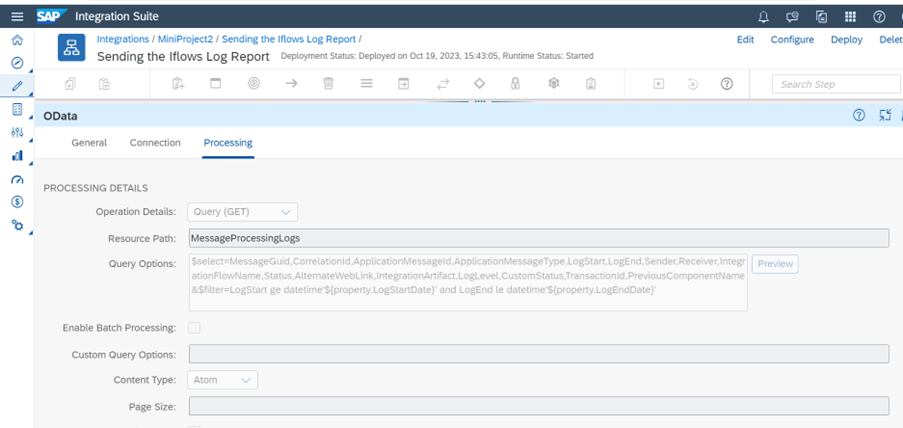Open Operation Details Query (GET) dropdown
Screen dimensions: 903x428
(x=242, y=212)
